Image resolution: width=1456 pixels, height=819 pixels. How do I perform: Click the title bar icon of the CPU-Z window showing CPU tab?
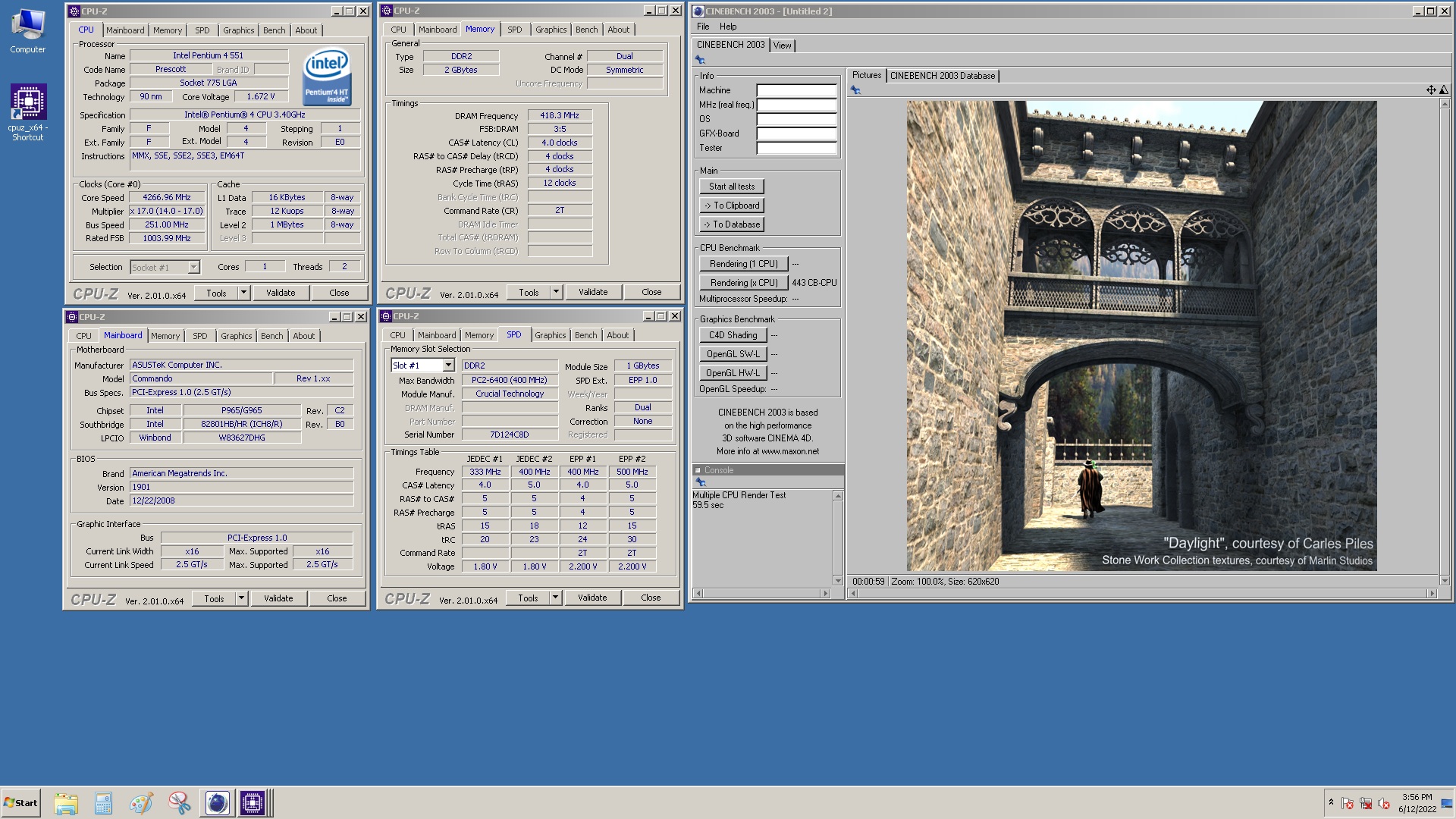pos(74,11)
